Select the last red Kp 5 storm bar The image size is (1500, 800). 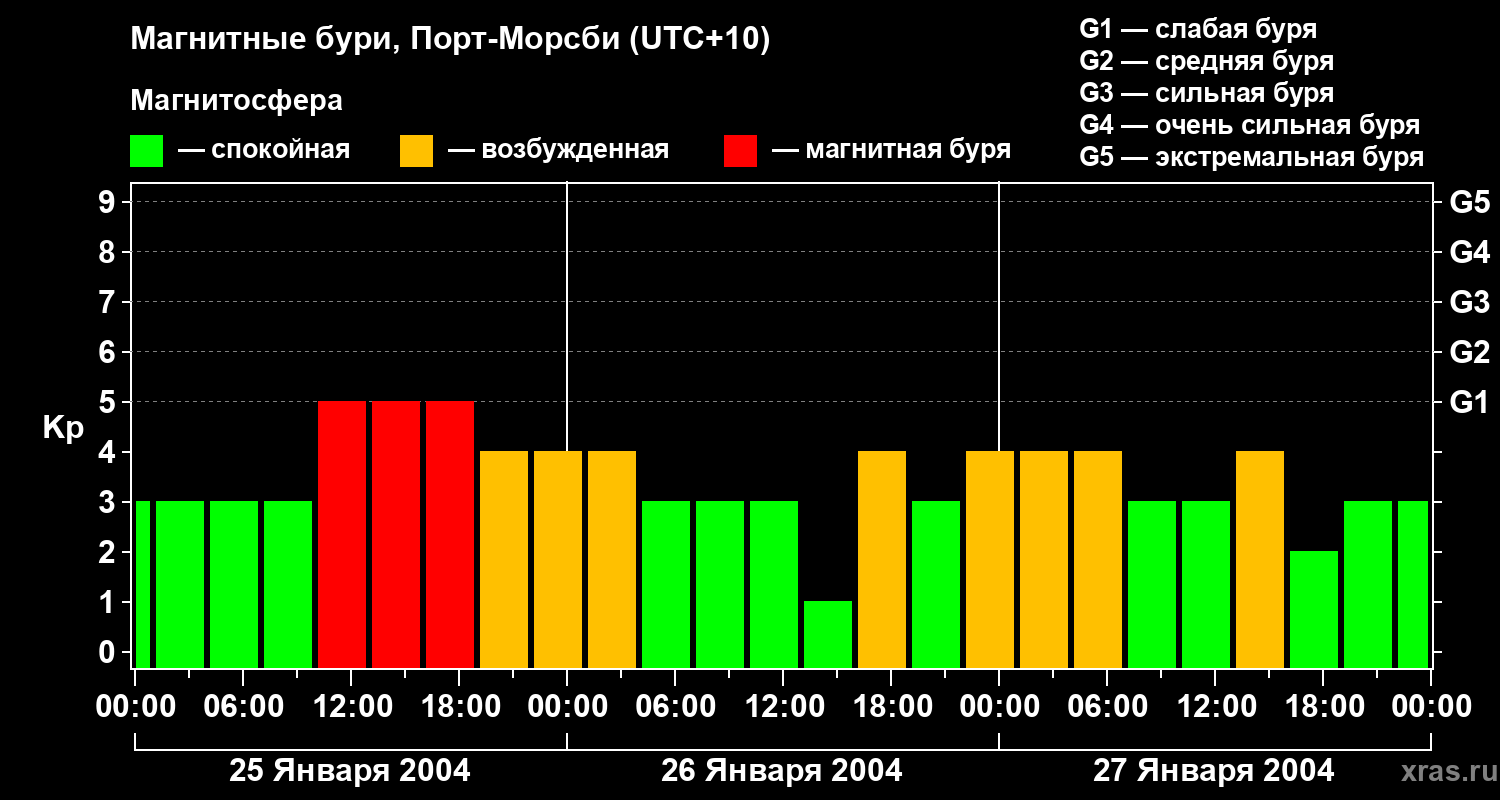click(450, 534)
